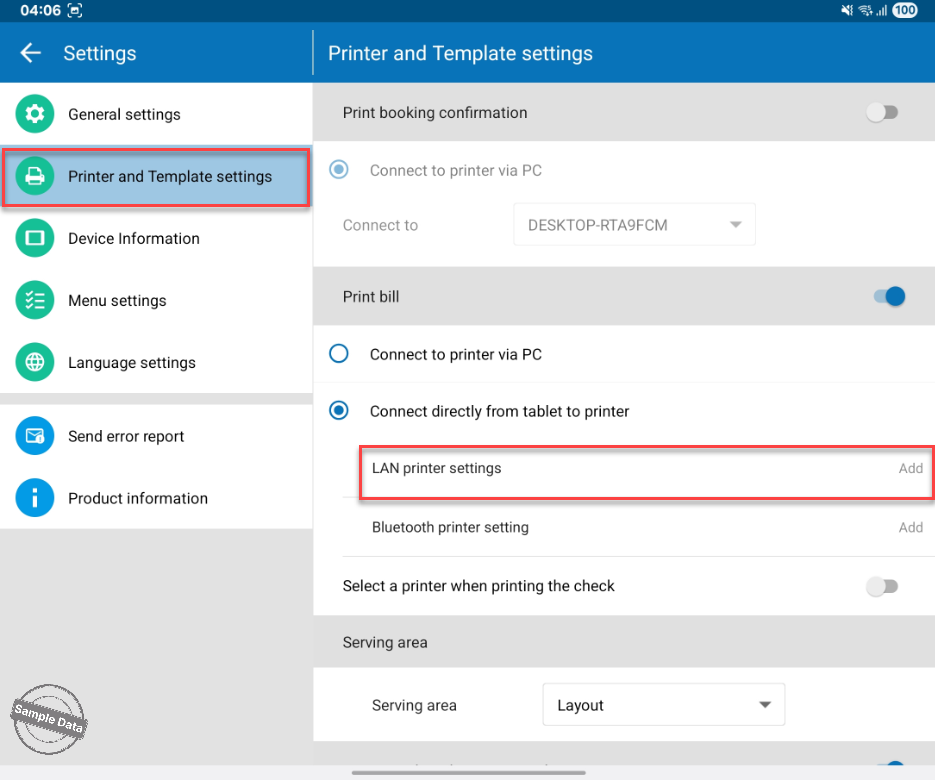Open Device Information tablet icon
This screenshot has height=780, width=935.
click(35, 238)
